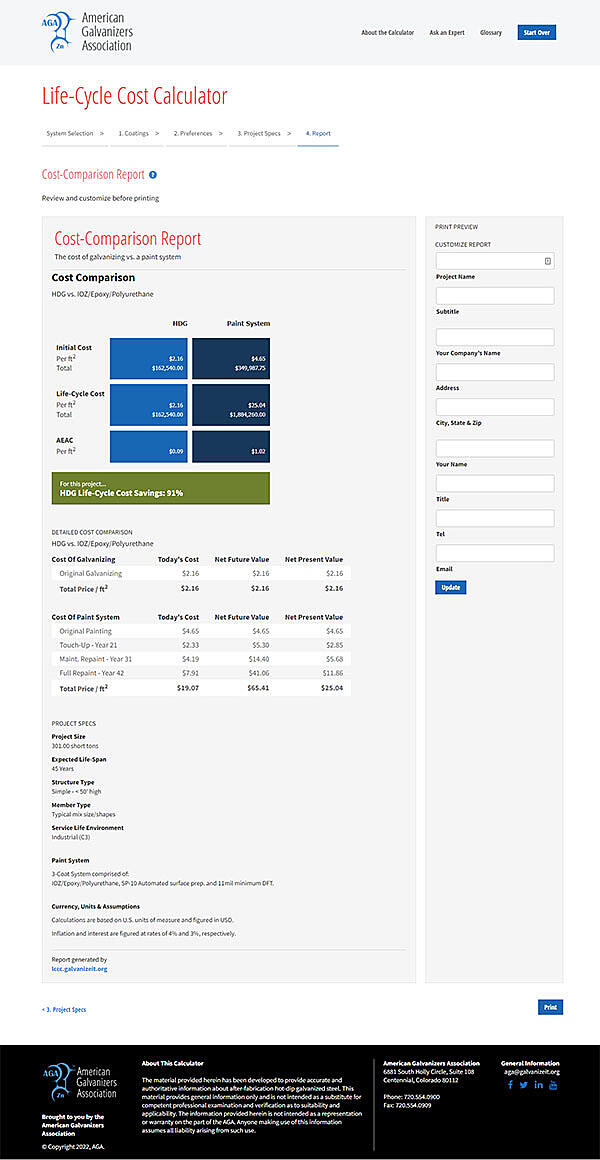
Task: Click the AGA logo in the header
Action: (87, 32)
